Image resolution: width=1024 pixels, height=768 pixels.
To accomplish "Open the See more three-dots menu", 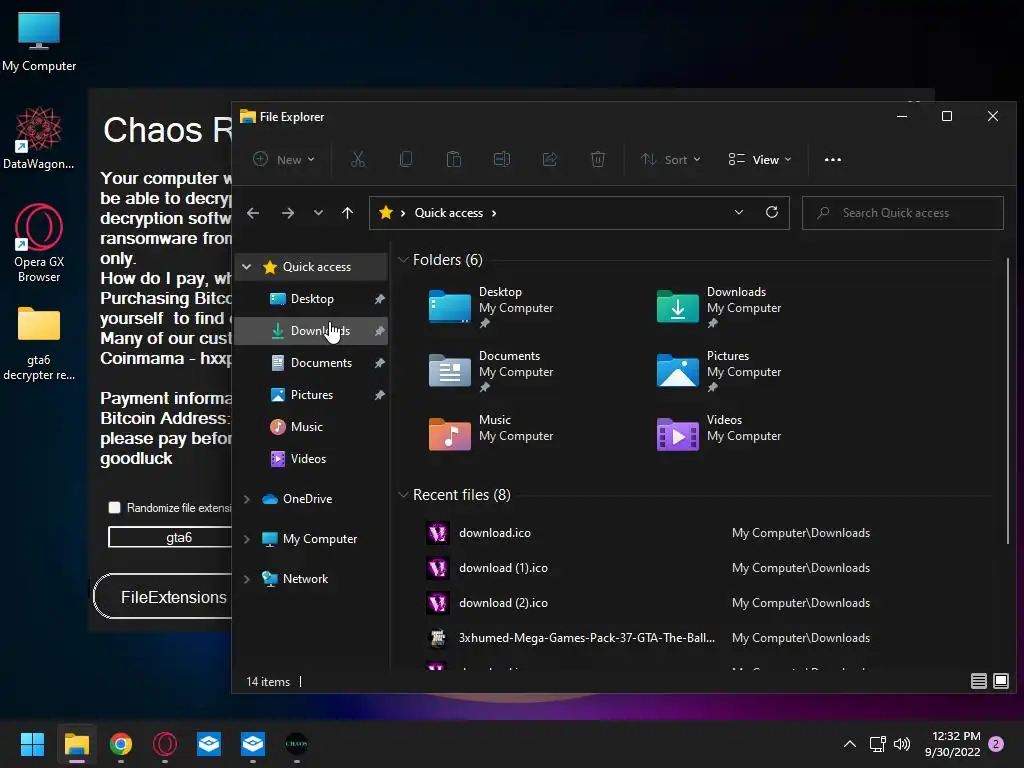I will click(x=833, y=159).
